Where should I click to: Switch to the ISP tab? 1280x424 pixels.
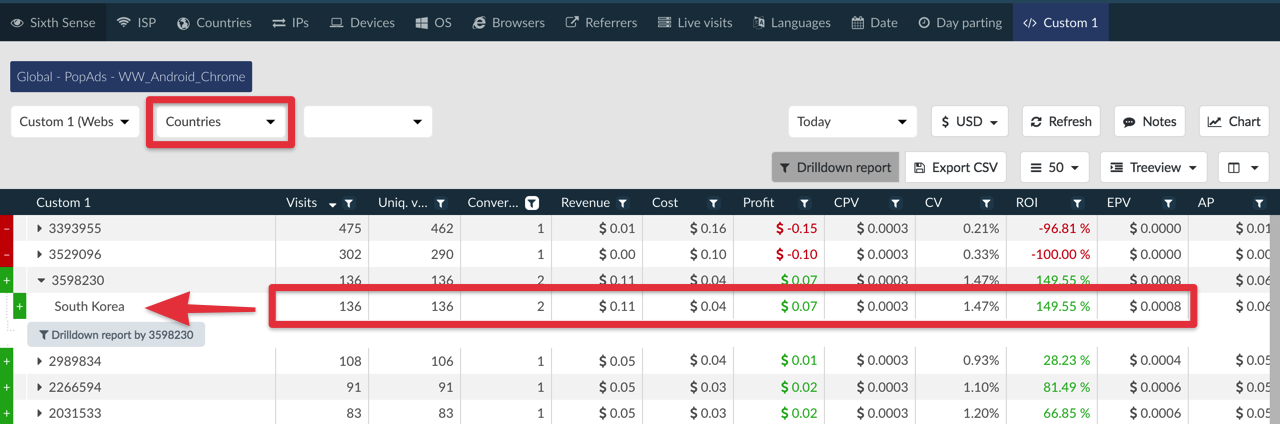pos(136,22)
